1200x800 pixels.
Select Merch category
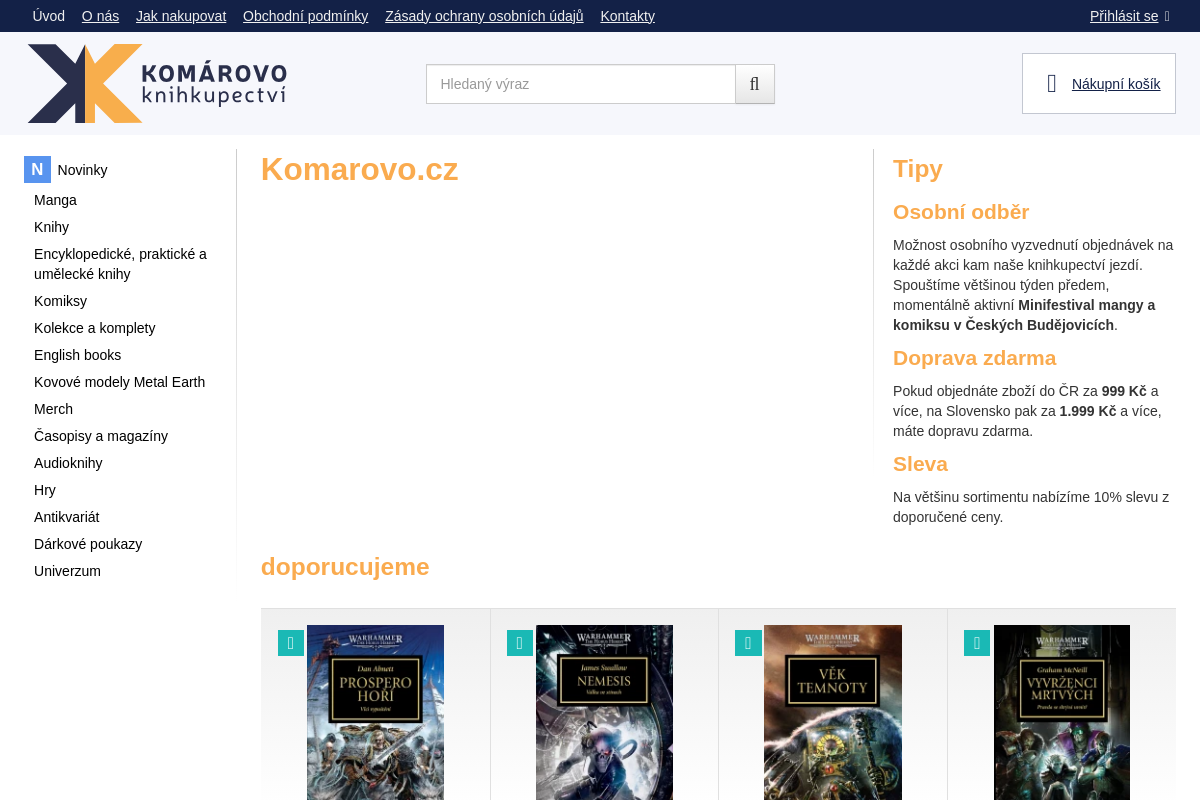(x=53, y=409)
